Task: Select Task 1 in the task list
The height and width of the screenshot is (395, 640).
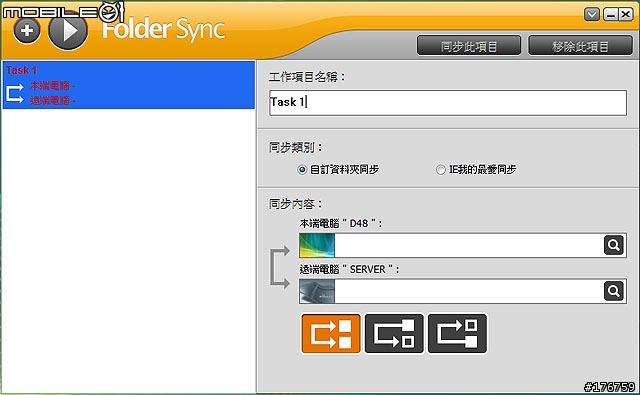Action: (129, 85)
